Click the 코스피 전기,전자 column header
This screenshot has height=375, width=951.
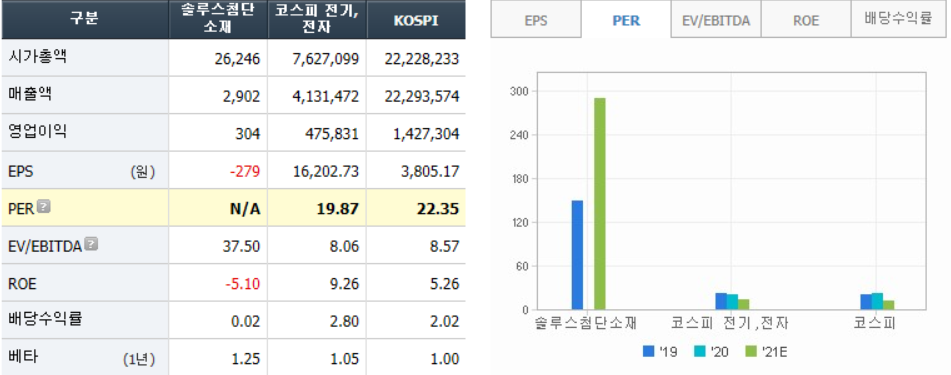(x=317, y=19)
